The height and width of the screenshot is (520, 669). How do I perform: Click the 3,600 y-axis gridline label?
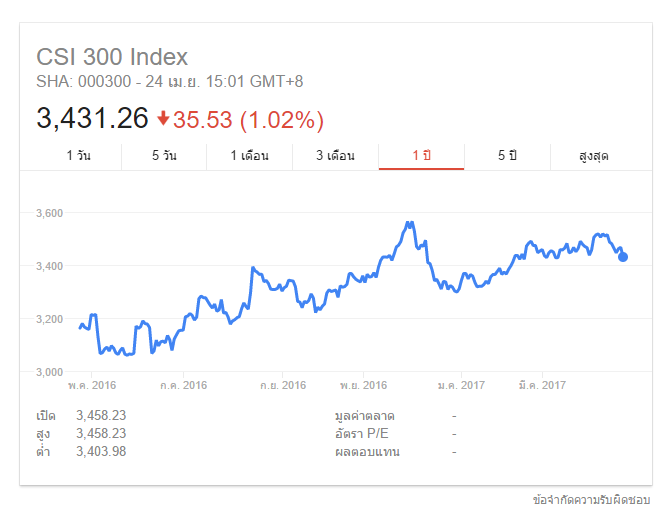pos(49,213)
